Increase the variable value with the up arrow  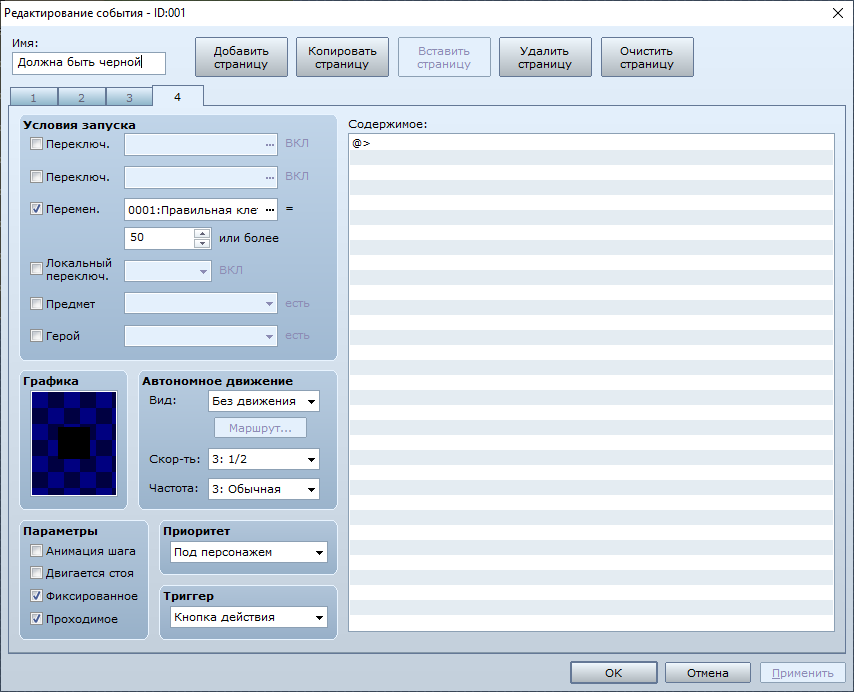click(202, 233)
